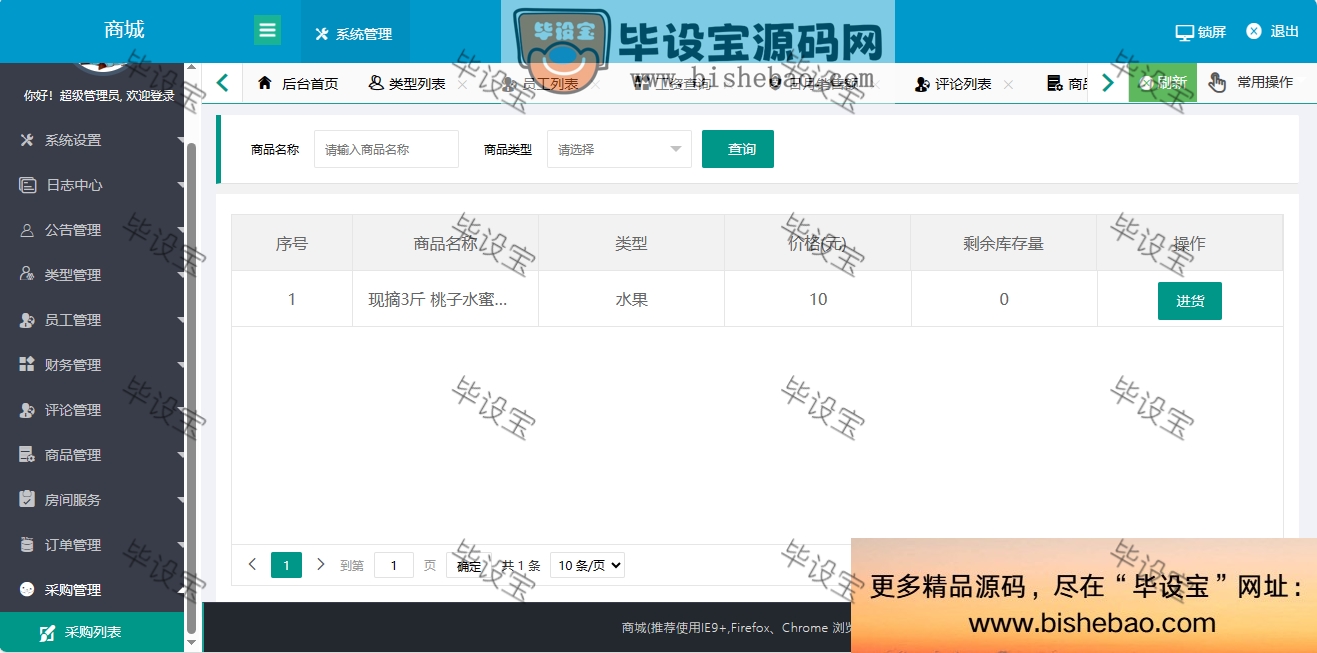Open the 10 条/页 page size dropdown
The width and height of the screenshot is (1317, 653).
coord(587,565)
